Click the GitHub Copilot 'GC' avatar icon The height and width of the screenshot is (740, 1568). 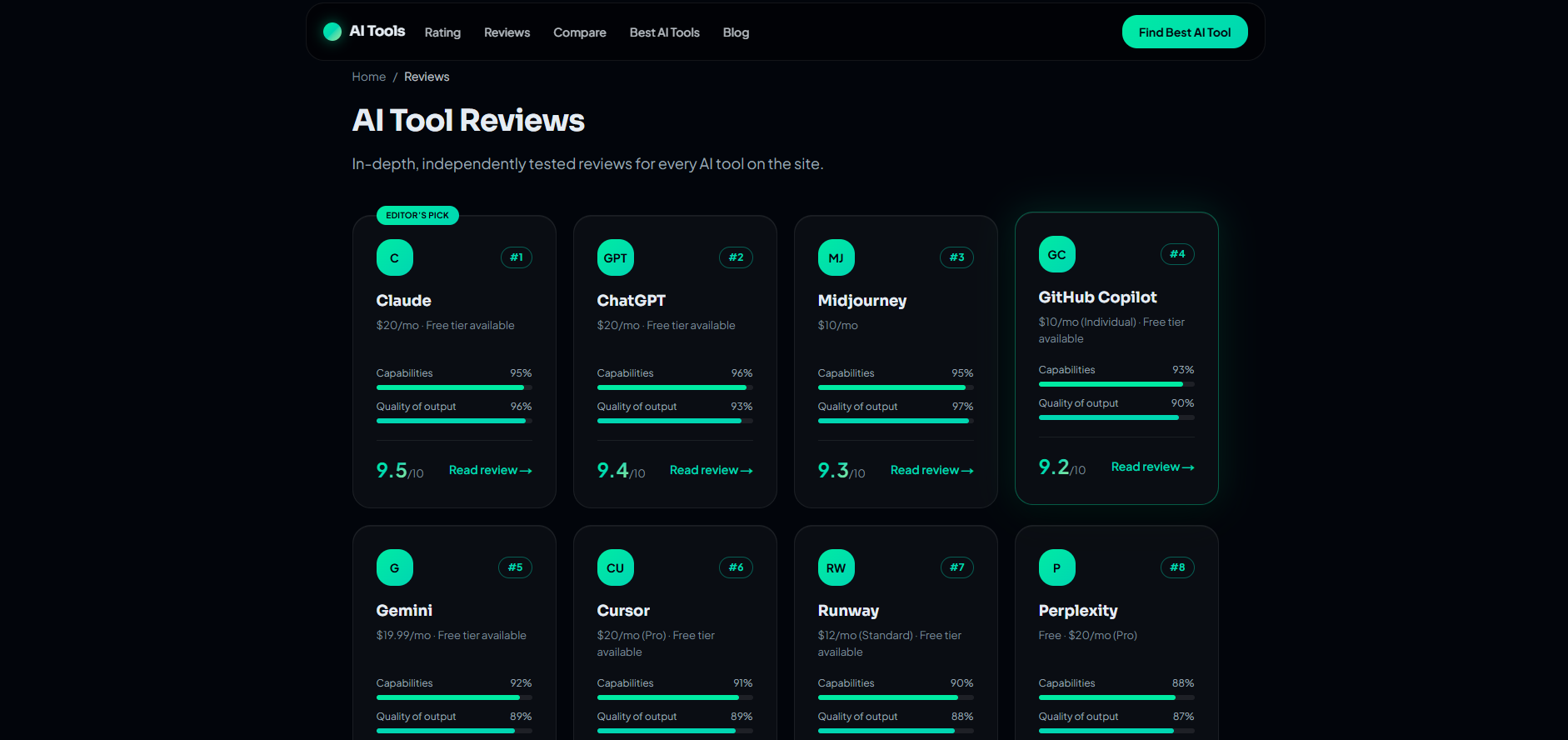tap(1057, 254)
